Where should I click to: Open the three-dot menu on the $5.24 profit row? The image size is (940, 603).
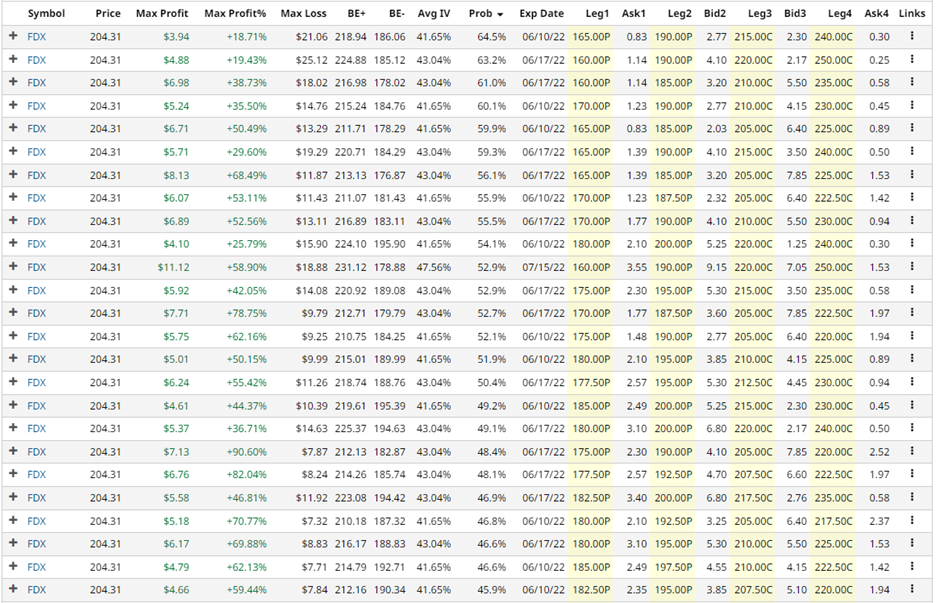coord(912,105)
